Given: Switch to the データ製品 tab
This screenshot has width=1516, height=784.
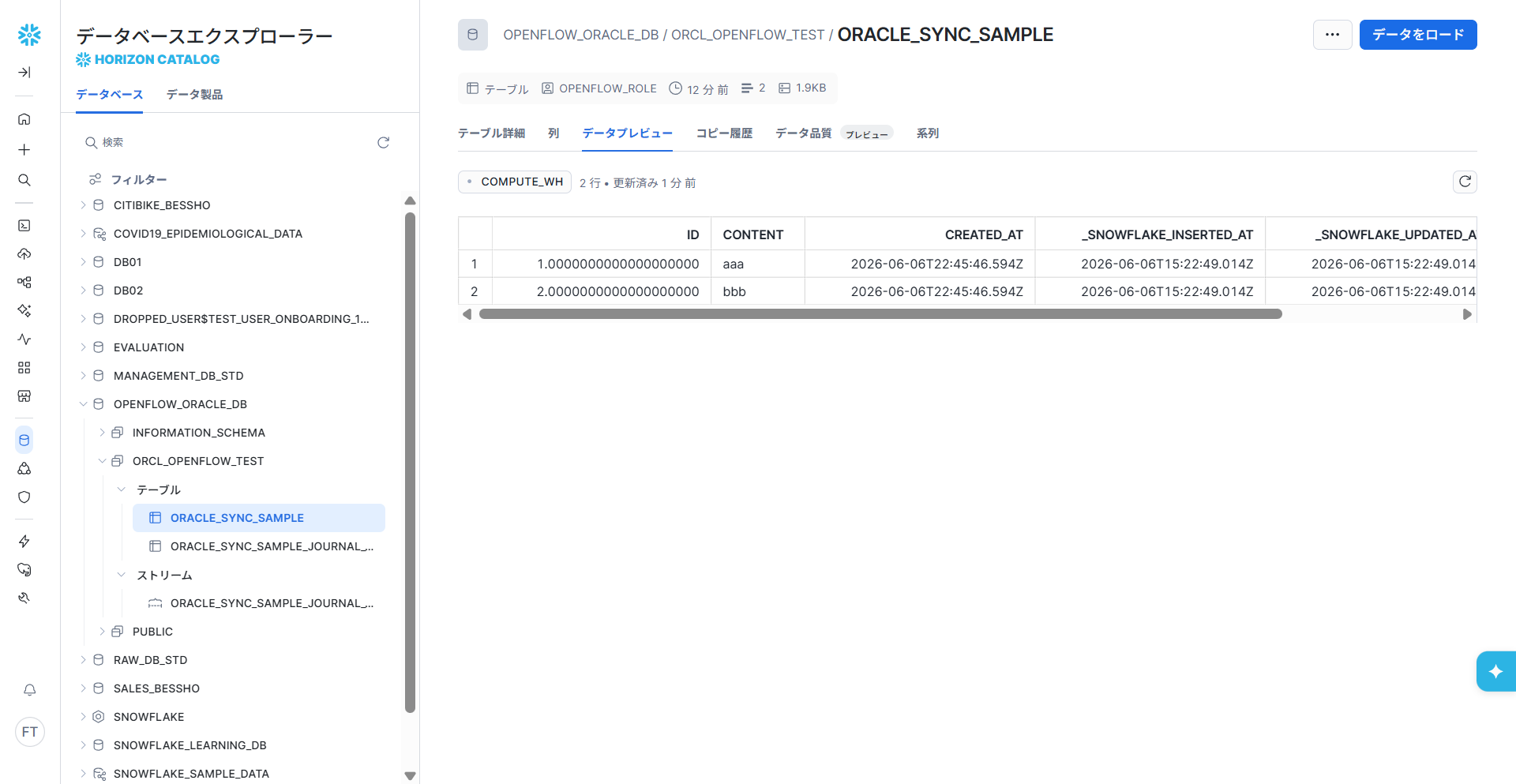Looking at the screenshot, I should coord(194,95).
